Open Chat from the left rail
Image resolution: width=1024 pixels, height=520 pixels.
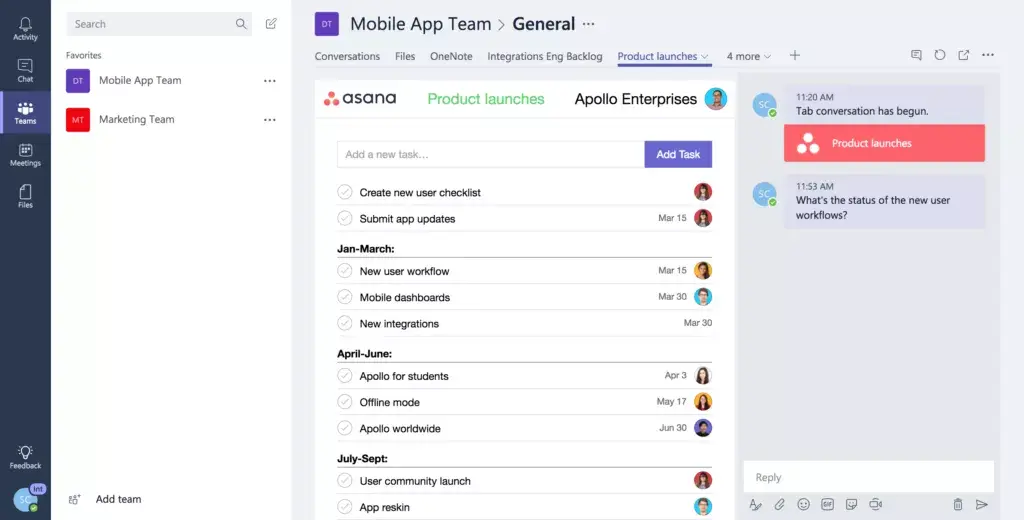pos(25,70)
